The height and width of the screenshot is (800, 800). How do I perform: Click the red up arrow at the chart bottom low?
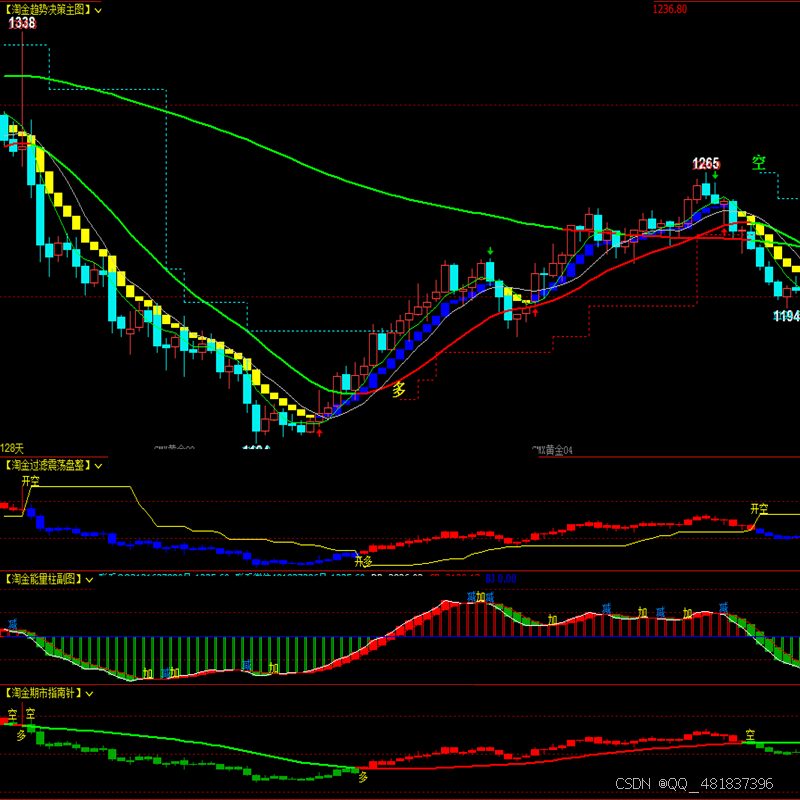pyautogui.click(x=319, y=433)
